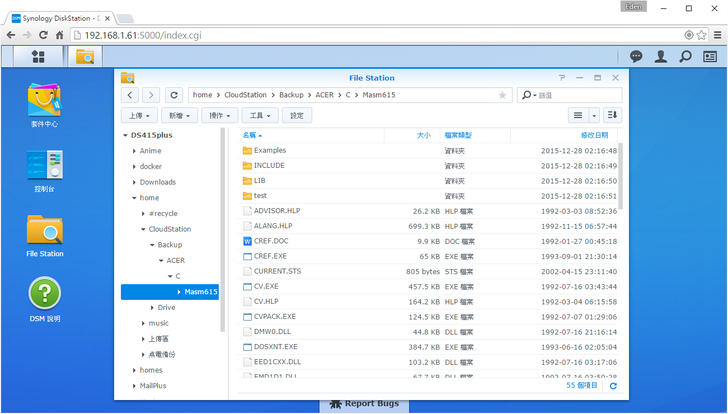Refresh the File Station folder view

click(176, 95)
